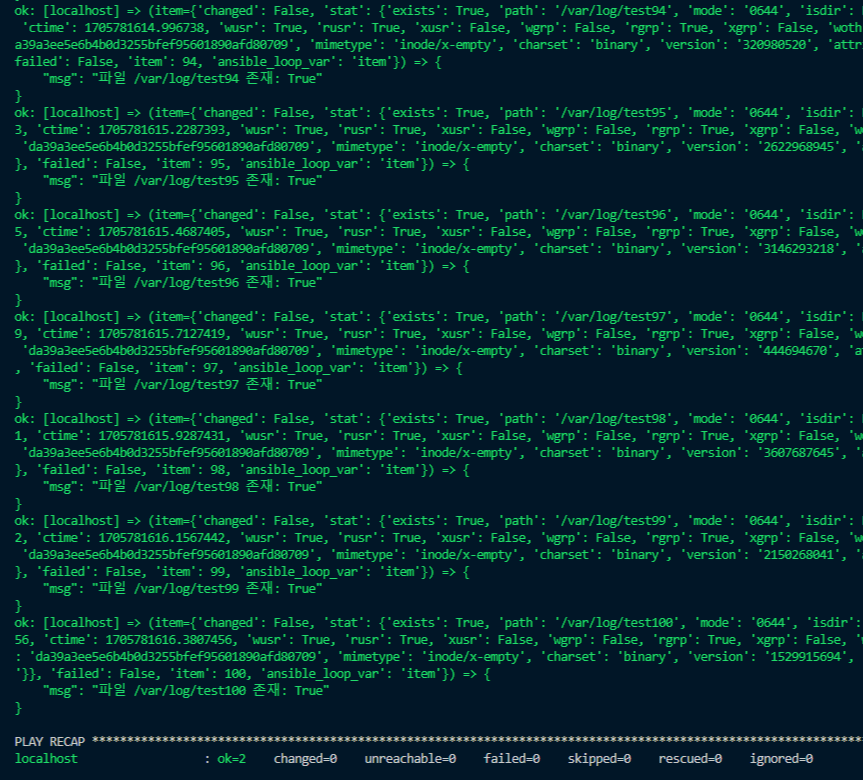
Task: Click the version value '444694670'
Action: 795,350
